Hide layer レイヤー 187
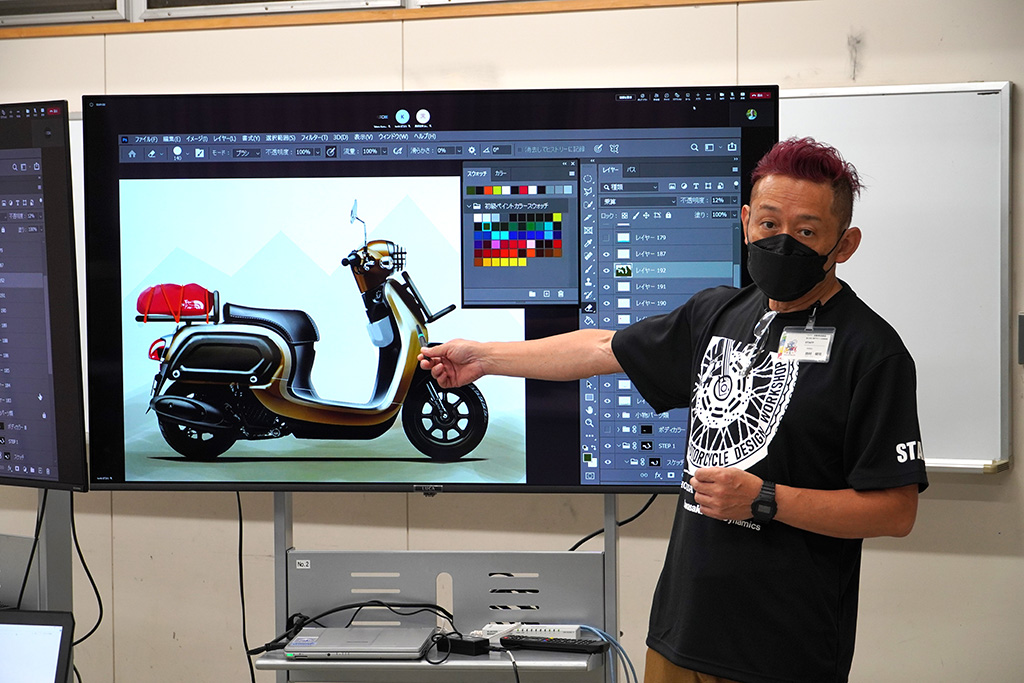 pos(606,255)
